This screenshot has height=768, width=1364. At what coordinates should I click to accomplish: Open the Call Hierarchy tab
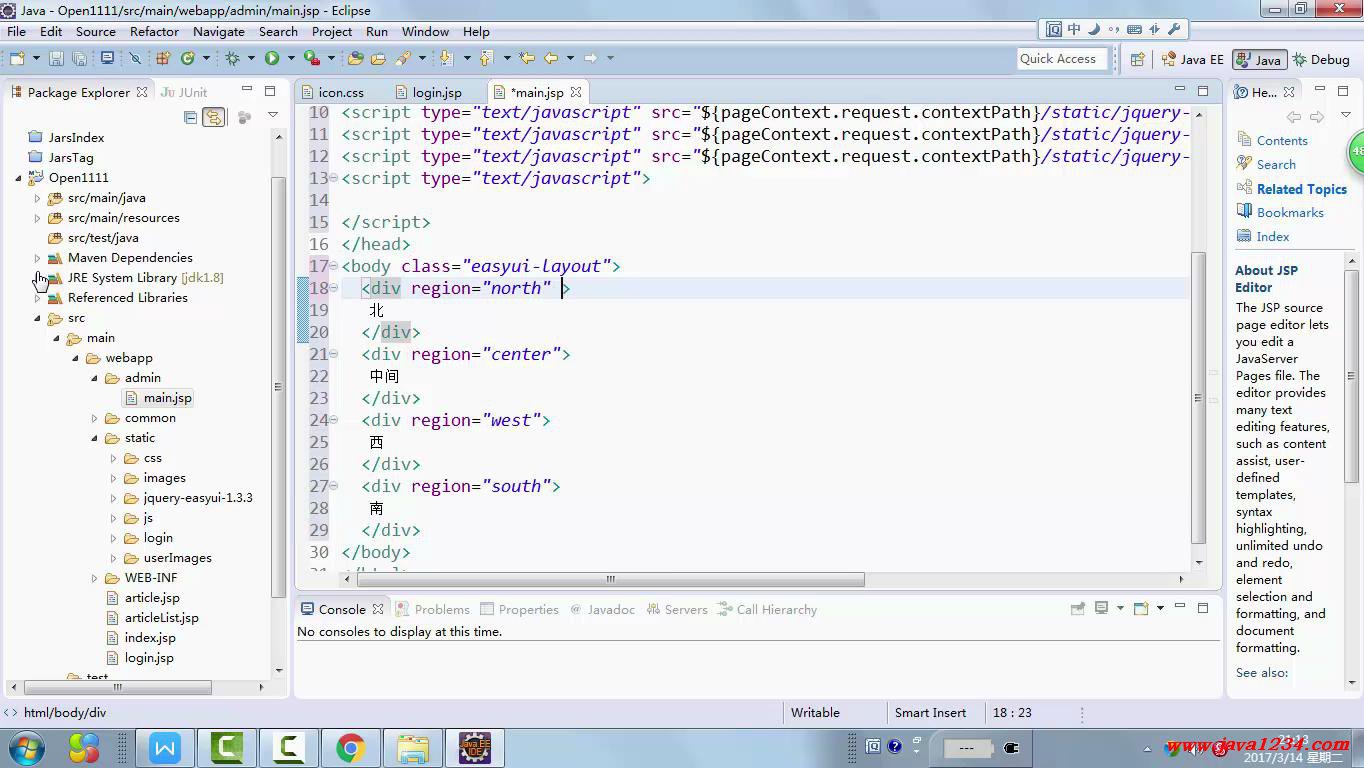[767, 609]
